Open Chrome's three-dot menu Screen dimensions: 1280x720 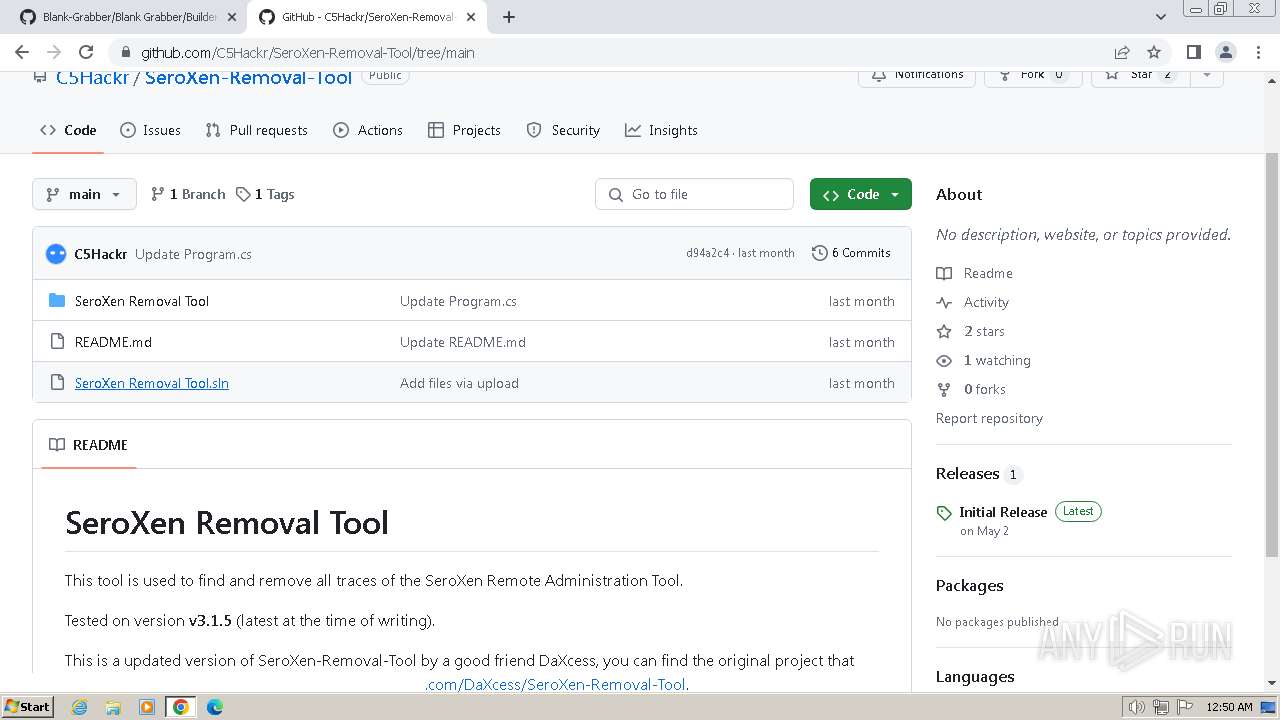point(1257,52)
